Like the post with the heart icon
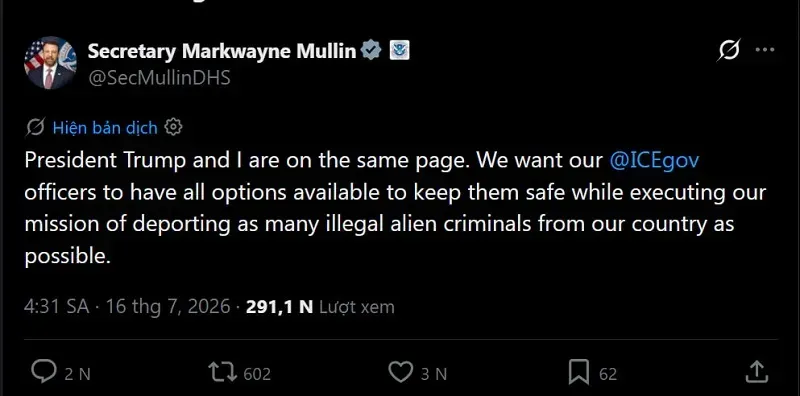This screenshot has width=800, height=396. (x=401, y=373)
